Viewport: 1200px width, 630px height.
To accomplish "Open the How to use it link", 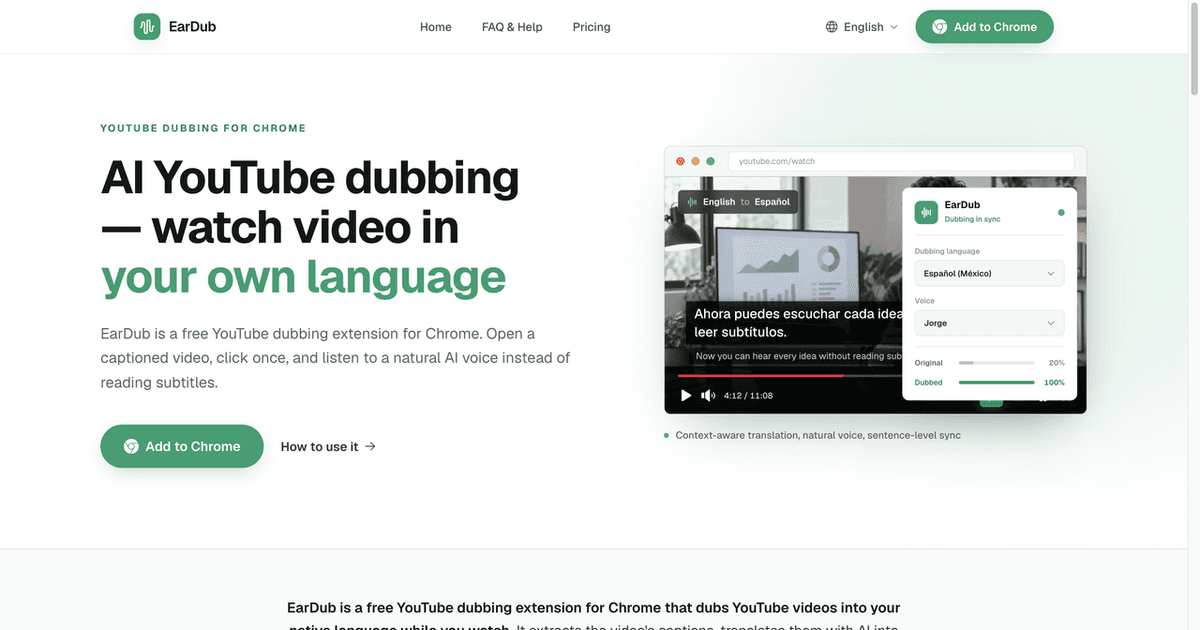I will pos(328,447).
